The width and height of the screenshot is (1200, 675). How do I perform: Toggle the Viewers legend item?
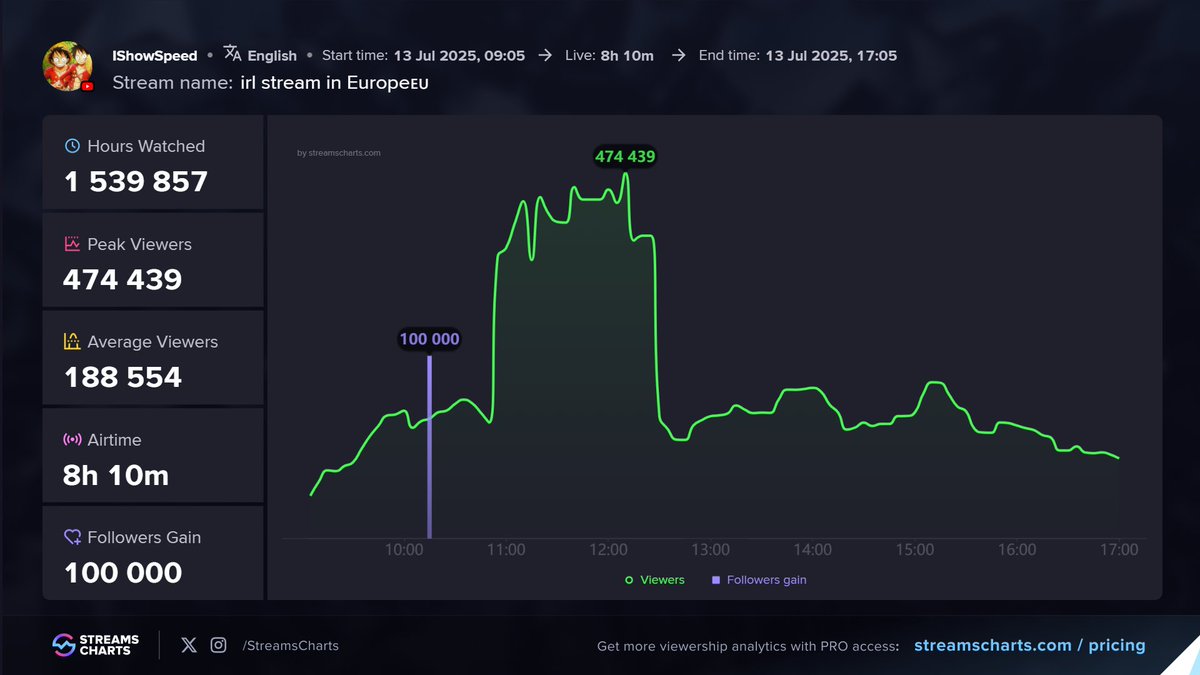[655, 580]
